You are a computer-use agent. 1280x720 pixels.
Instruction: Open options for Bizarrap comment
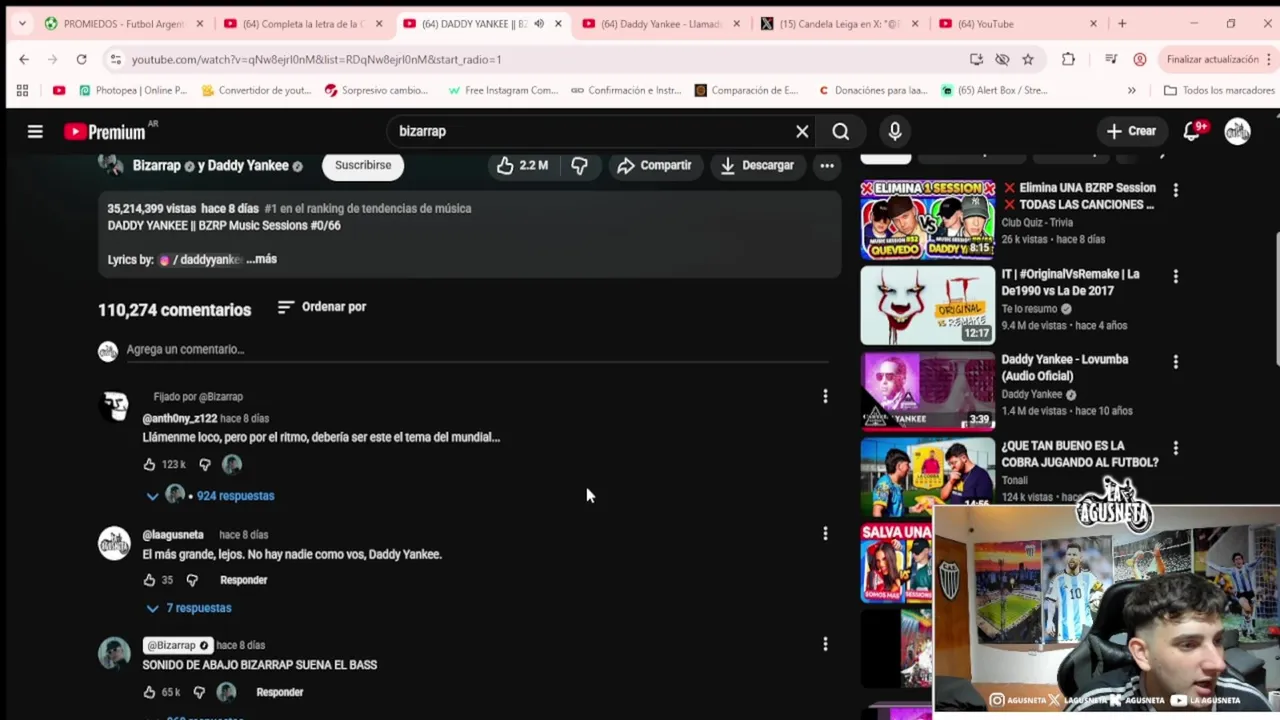click(825, 645)
